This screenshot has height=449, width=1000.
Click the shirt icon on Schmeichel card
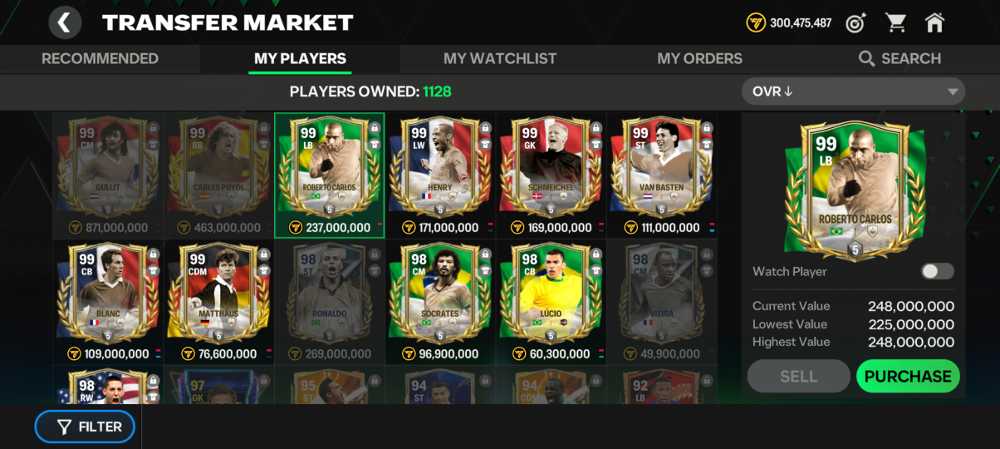pos(596,144)
